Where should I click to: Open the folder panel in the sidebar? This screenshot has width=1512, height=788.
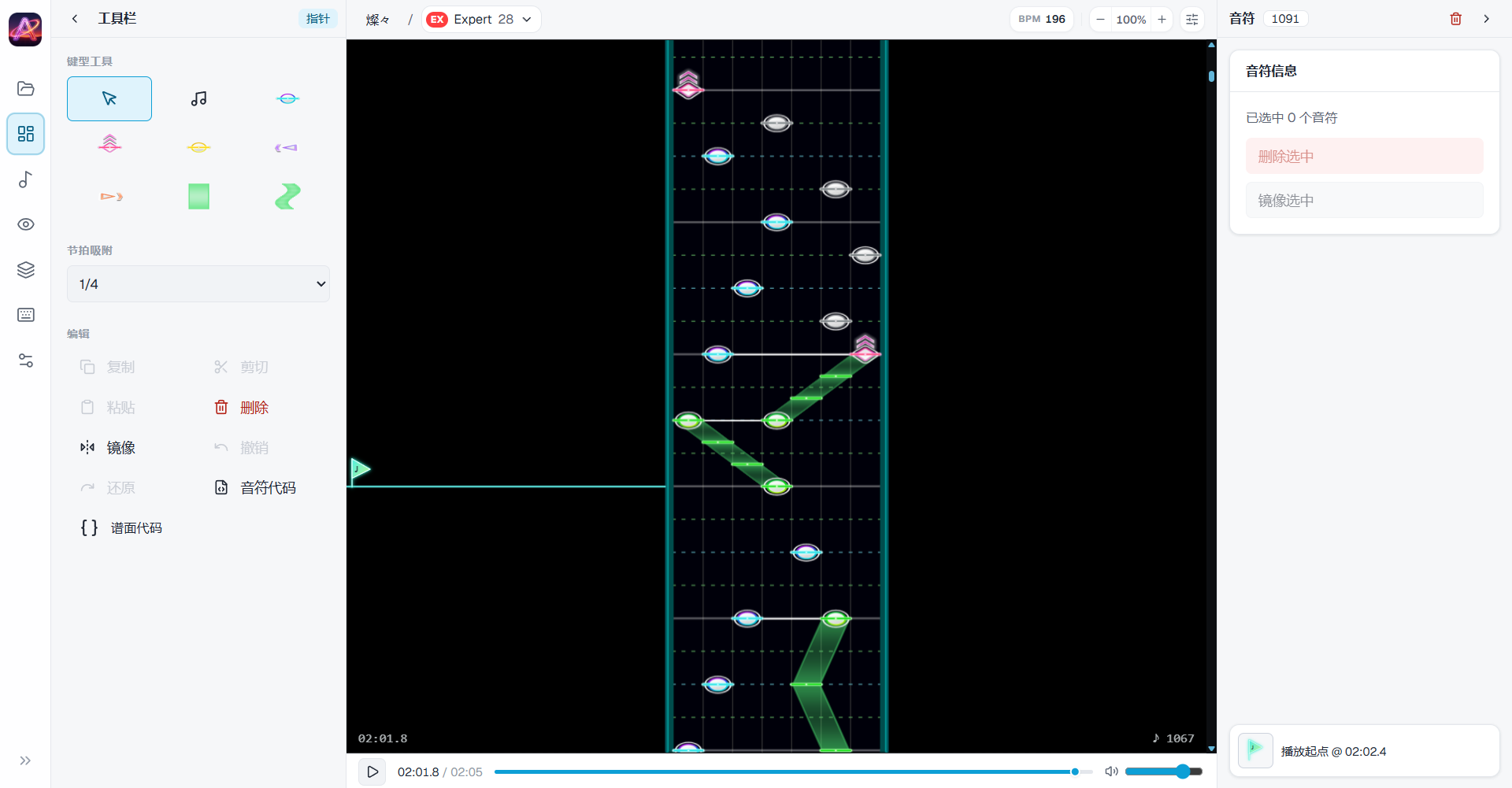click(25, 88)
